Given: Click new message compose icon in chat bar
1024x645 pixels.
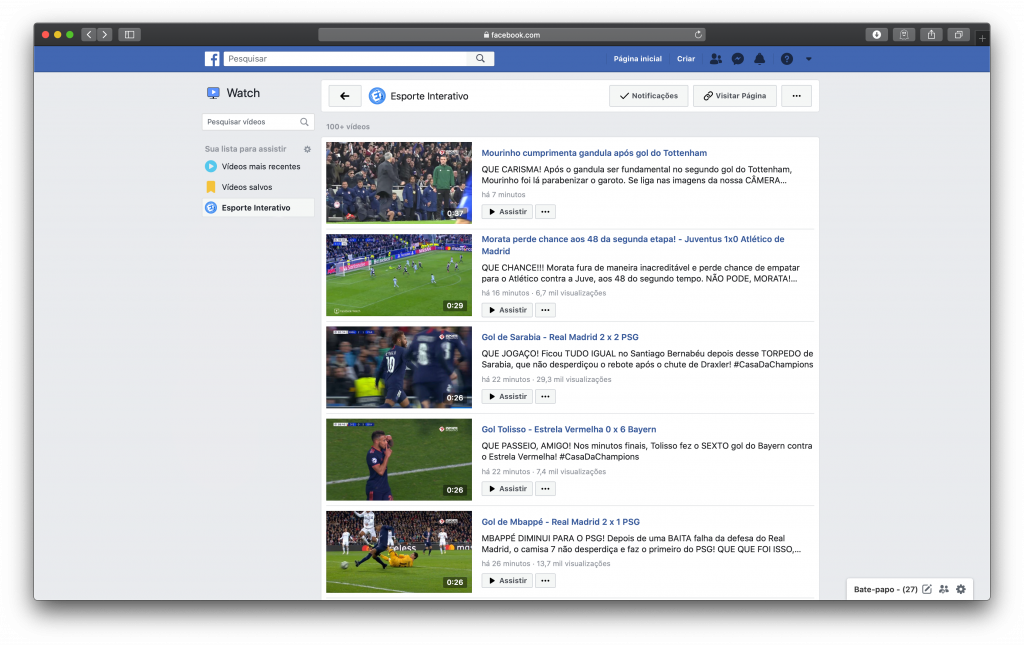Looking at the screenshot, I should [x=927, y=589].
